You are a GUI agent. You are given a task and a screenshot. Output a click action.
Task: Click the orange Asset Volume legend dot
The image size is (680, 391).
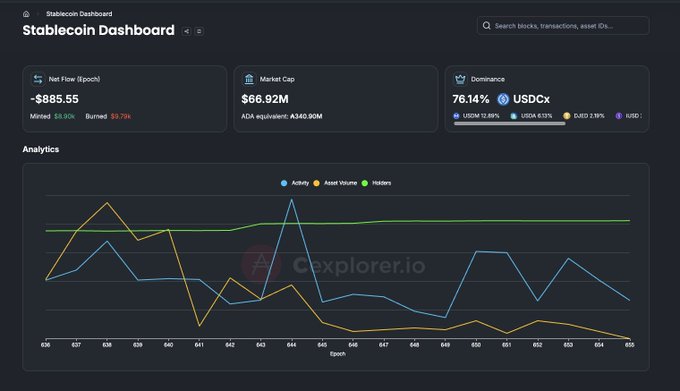point(317,183)
